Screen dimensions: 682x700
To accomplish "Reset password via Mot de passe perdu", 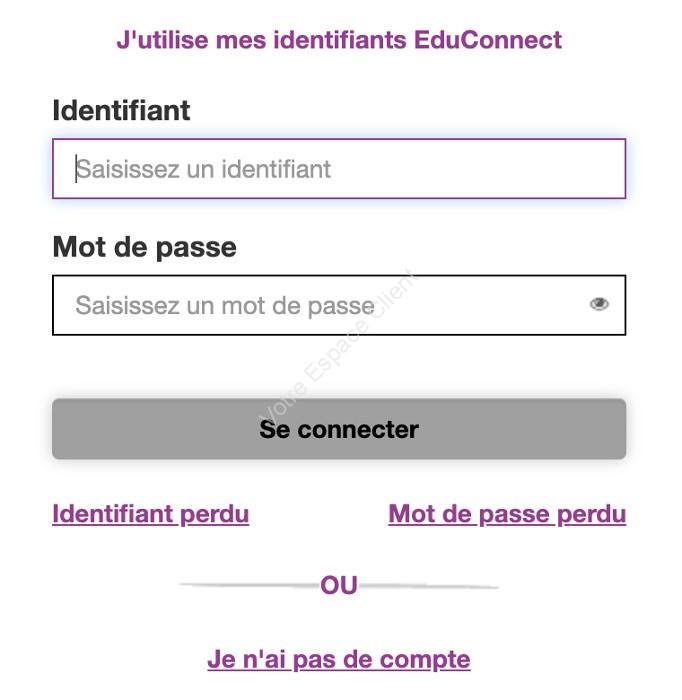I will [507, 514].
